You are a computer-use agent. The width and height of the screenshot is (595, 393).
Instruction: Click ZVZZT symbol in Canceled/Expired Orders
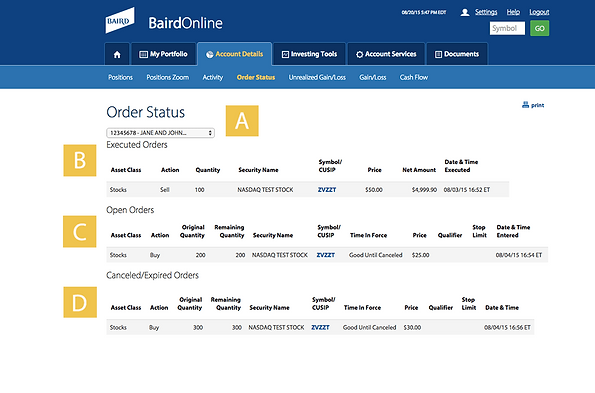click(x=320, y=327)
